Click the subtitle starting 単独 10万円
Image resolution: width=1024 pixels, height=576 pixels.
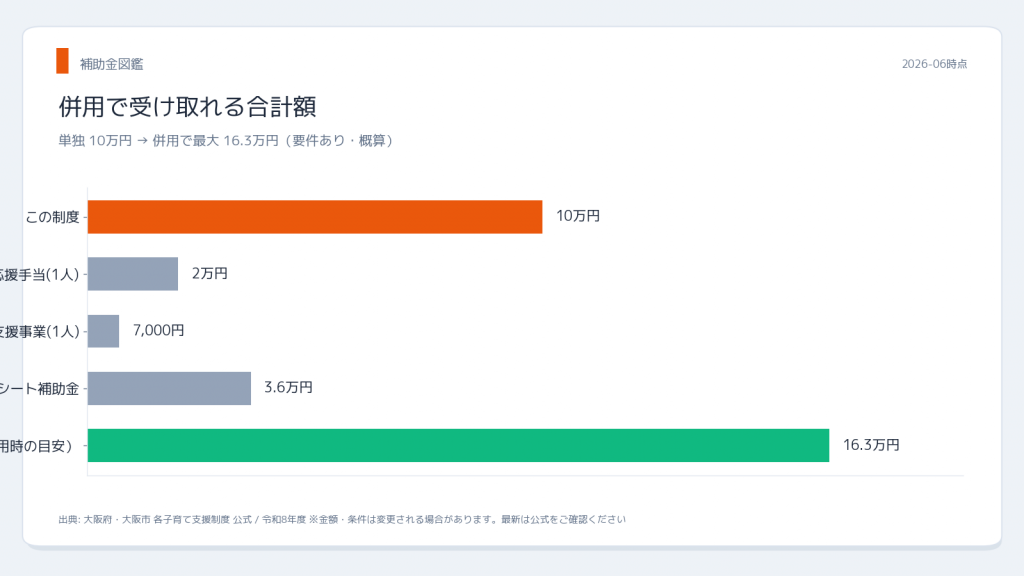[226, 140]
